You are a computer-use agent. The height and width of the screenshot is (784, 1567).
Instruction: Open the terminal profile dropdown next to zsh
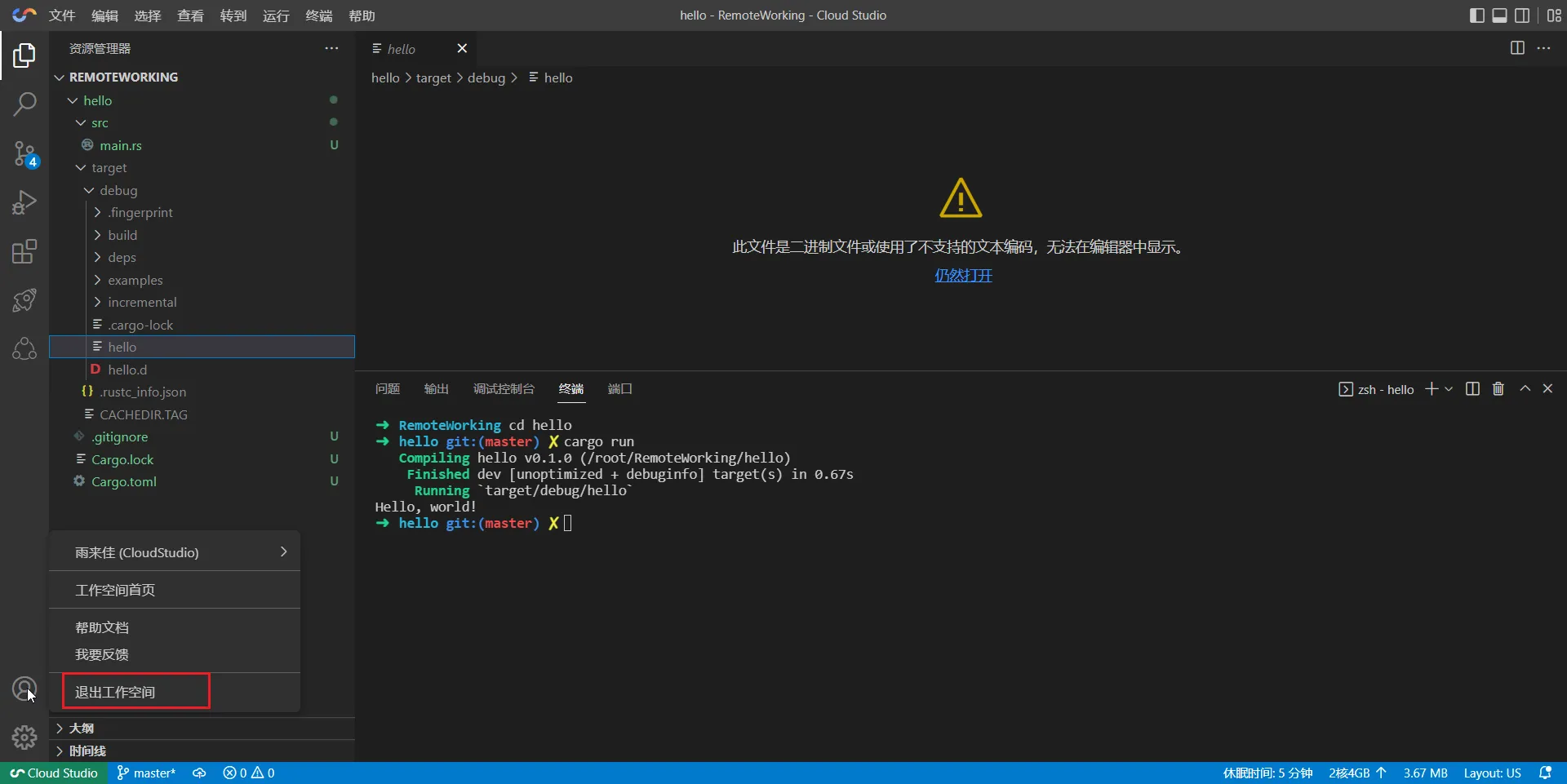click(1449, 389)
